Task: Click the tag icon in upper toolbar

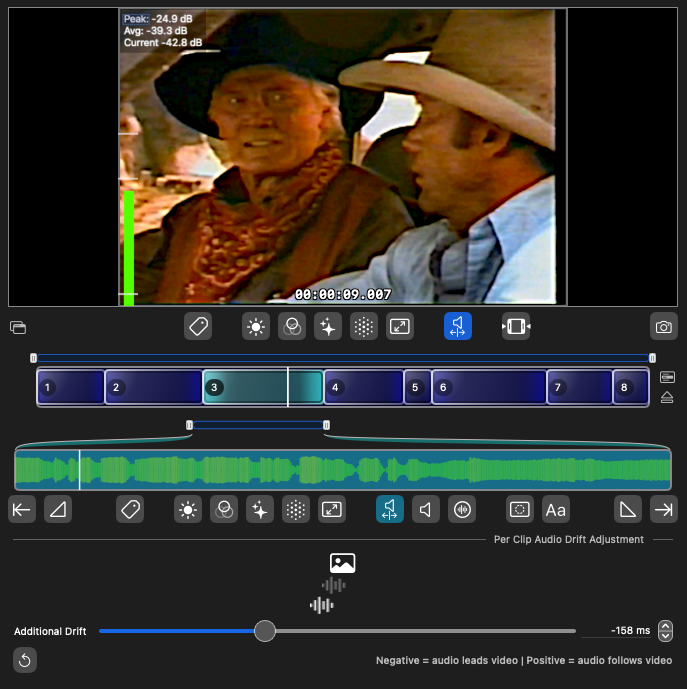Action: [198, 326]
